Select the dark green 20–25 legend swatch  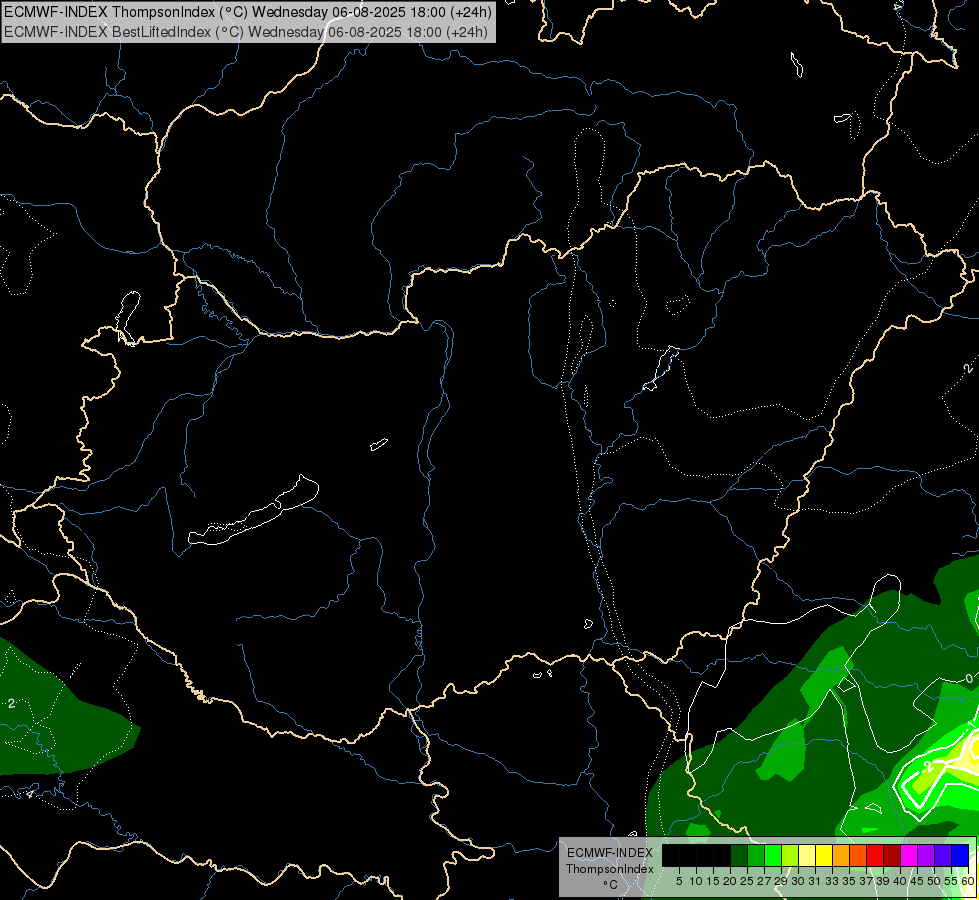tap(739, 855)
